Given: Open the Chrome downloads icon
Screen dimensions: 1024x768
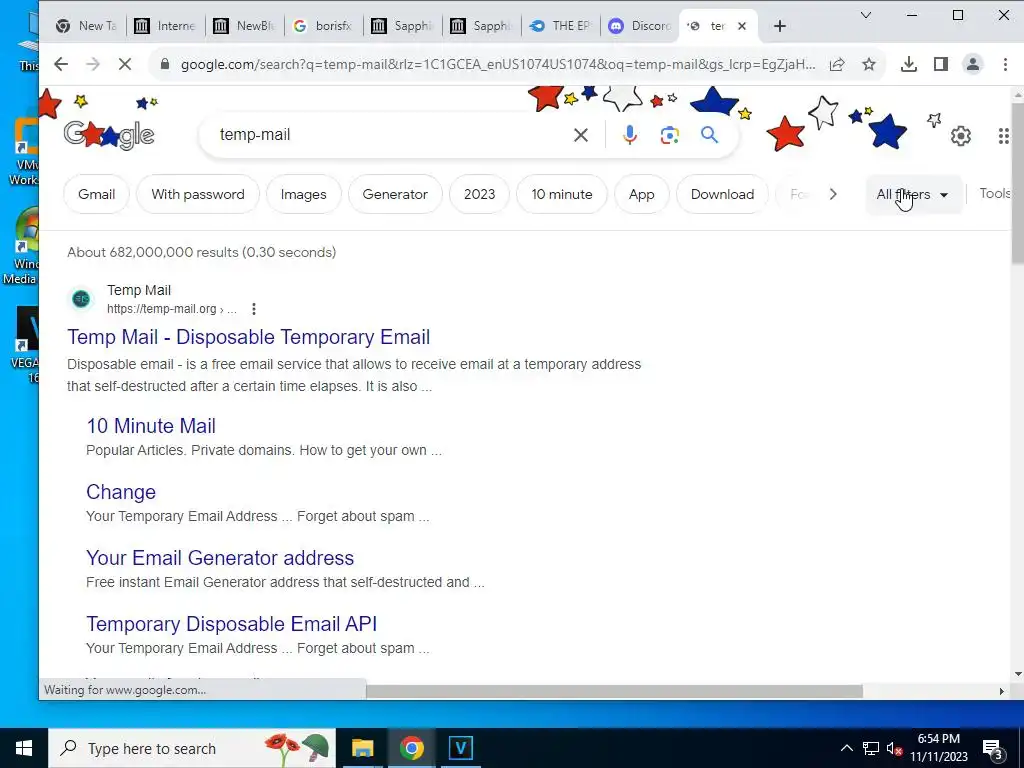Looking at the screenshot, I should pos(908,64).
